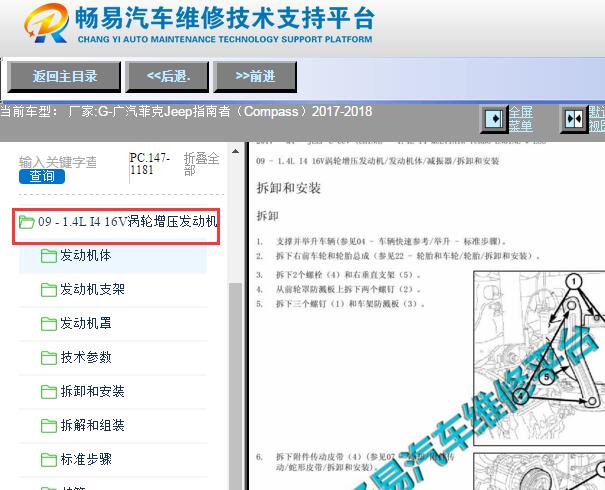
Task: Click step 4 text 从前轮罩防溅板上拆下两个螺钉
Action: (x=348, y=289)
